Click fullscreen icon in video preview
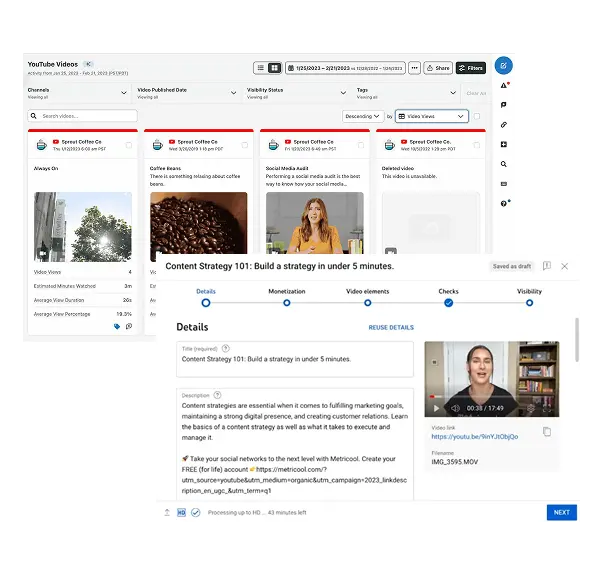This screenshot has height=570, width=600. tap(547, 409)
